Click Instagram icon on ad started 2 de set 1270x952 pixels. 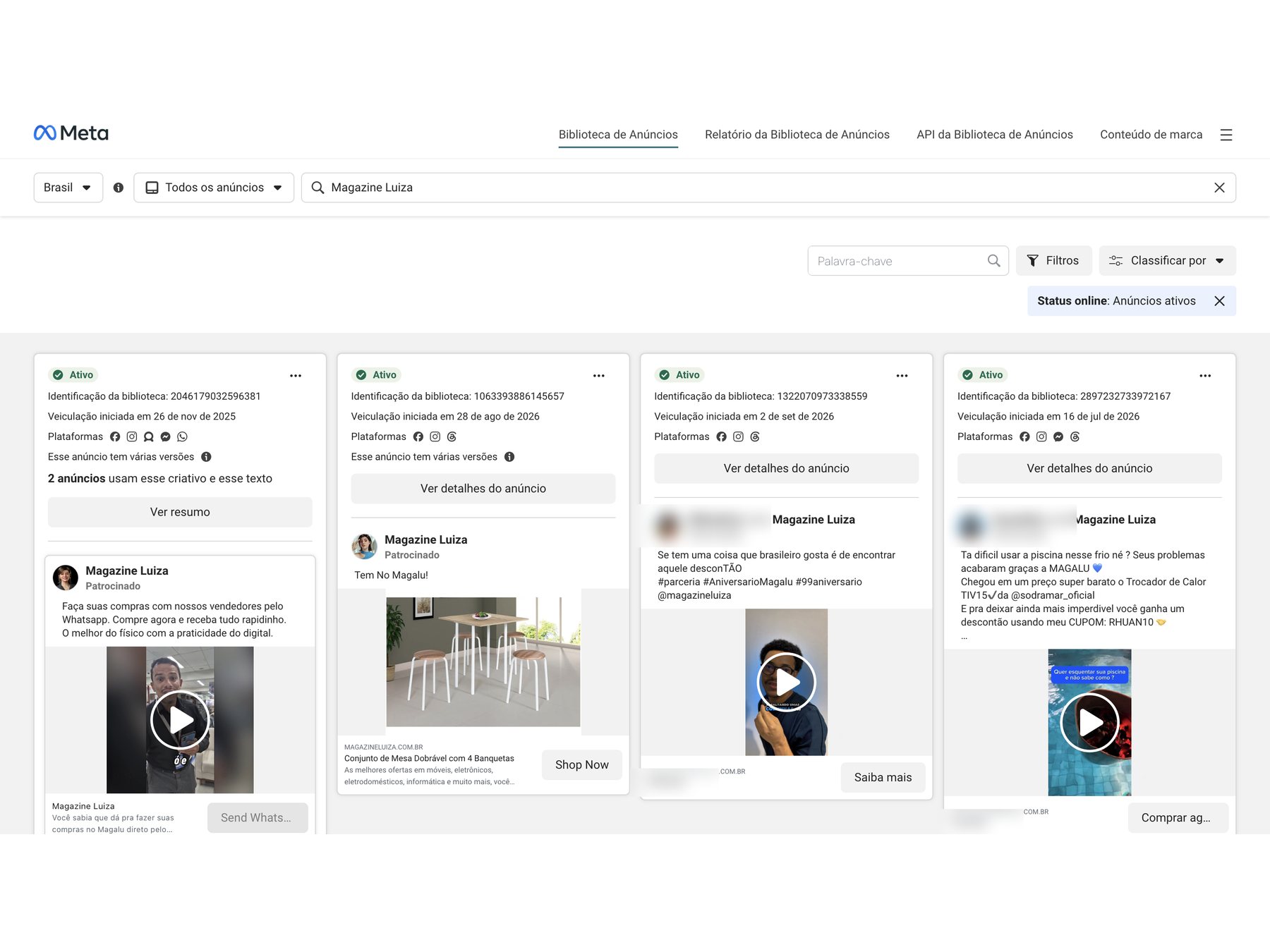coord(738,437)
